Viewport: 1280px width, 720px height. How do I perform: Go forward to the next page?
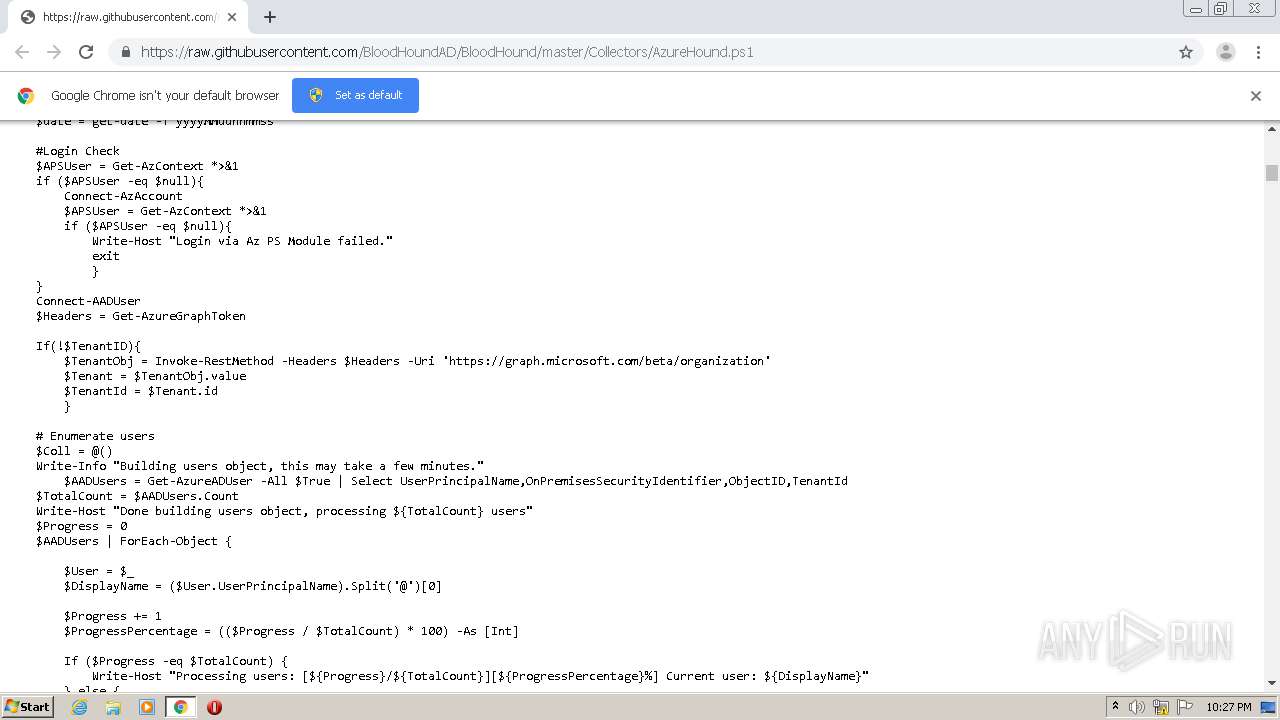pos(54,52)
